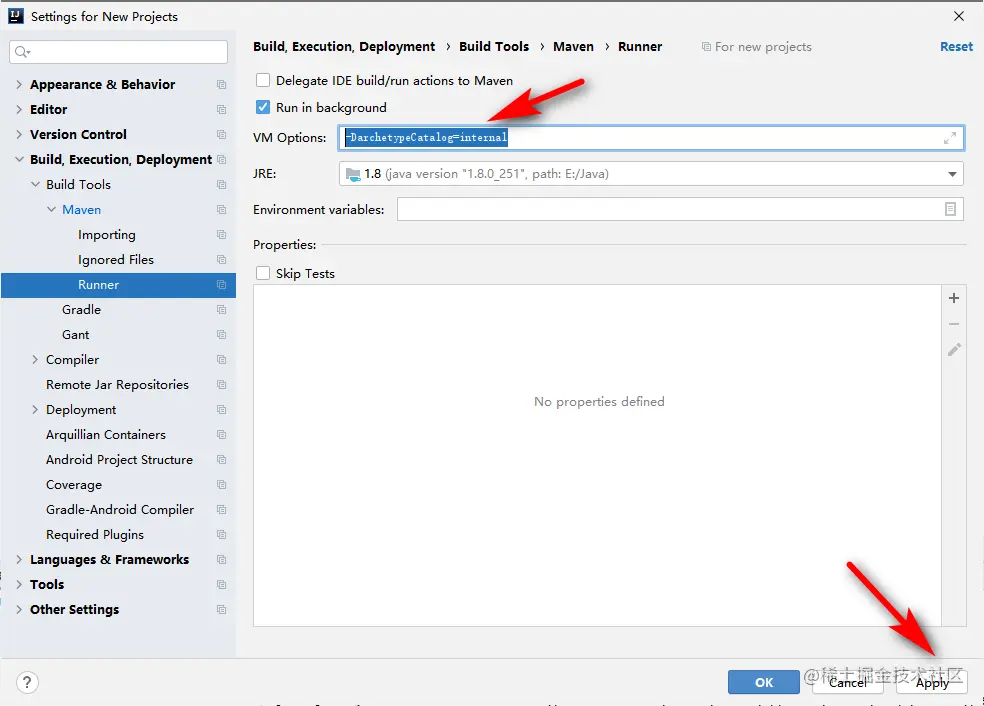
Task: Collapse Build, Execution, Deployment node
Action: [x=19, y=159]
